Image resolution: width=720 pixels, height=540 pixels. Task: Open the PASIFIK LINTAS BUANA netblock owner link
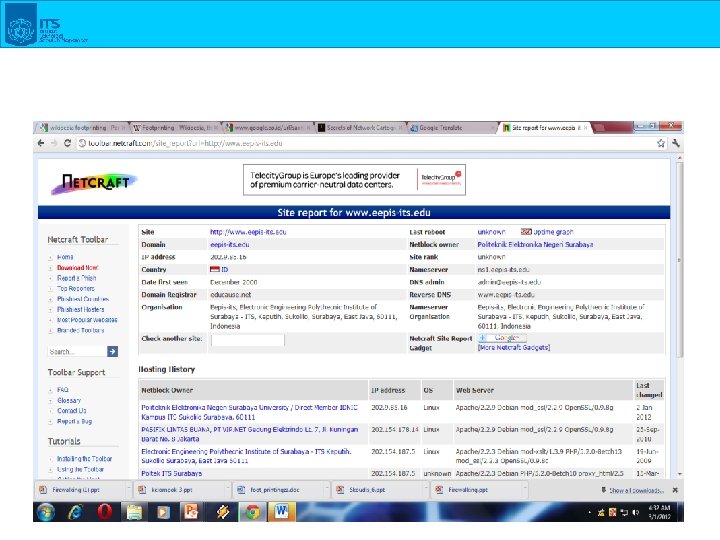(250, 434)
